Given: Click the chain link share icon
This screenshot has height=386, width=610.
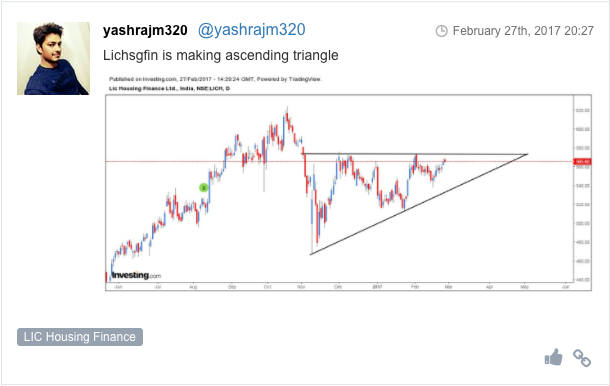Looking at the screenshot, I should pyautogui.click(x=582, y=358).
